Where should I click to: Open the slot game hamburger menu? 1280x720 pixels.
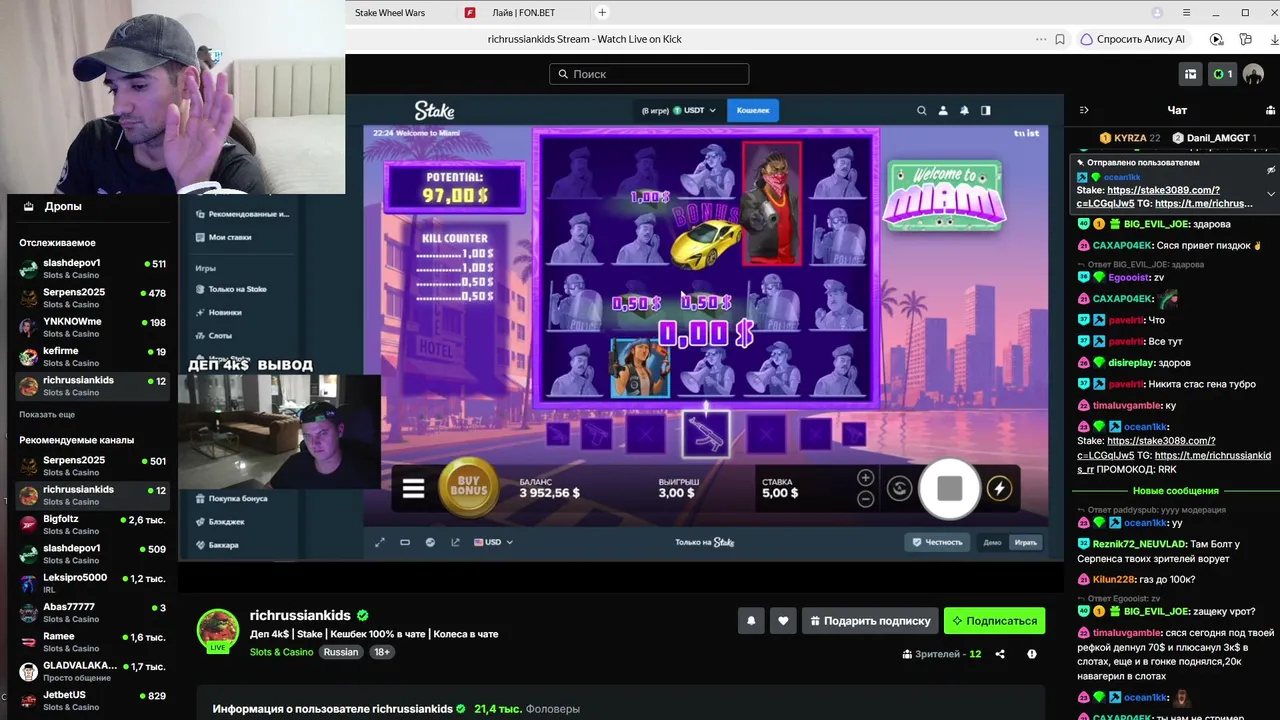pos(413,489)
